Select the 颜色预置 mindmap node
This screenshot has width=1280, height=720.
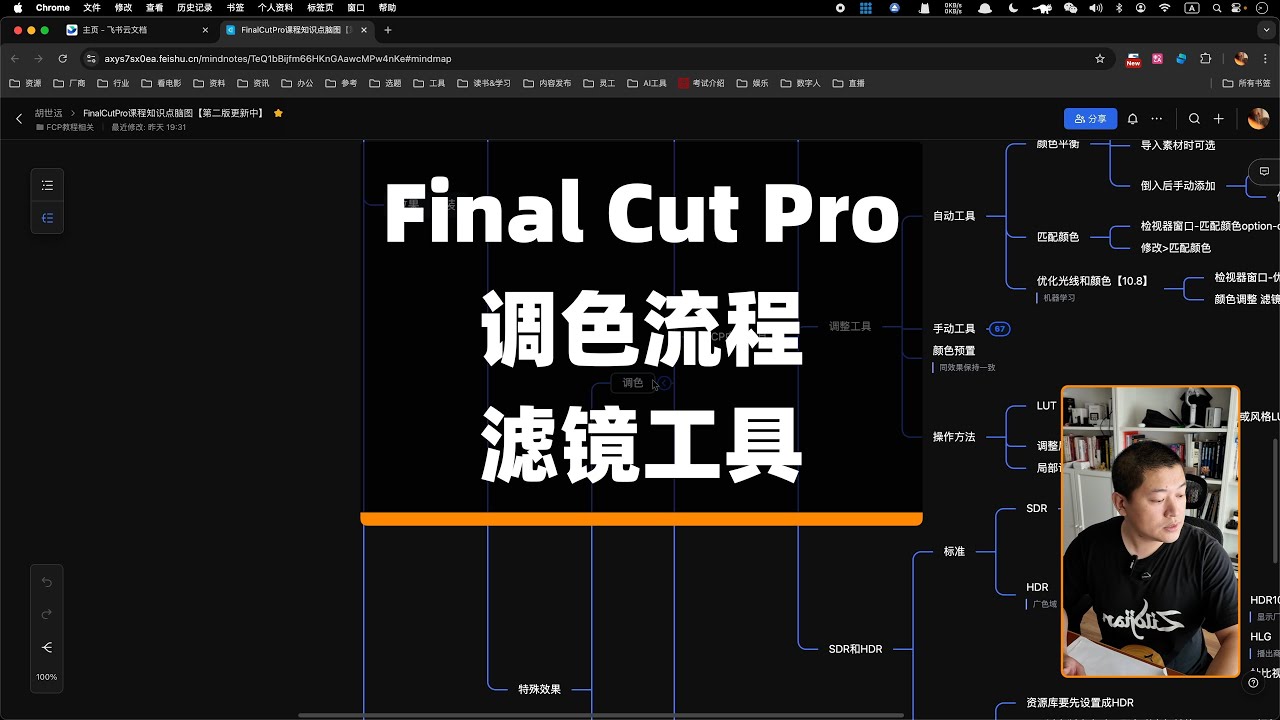[954, 351]
